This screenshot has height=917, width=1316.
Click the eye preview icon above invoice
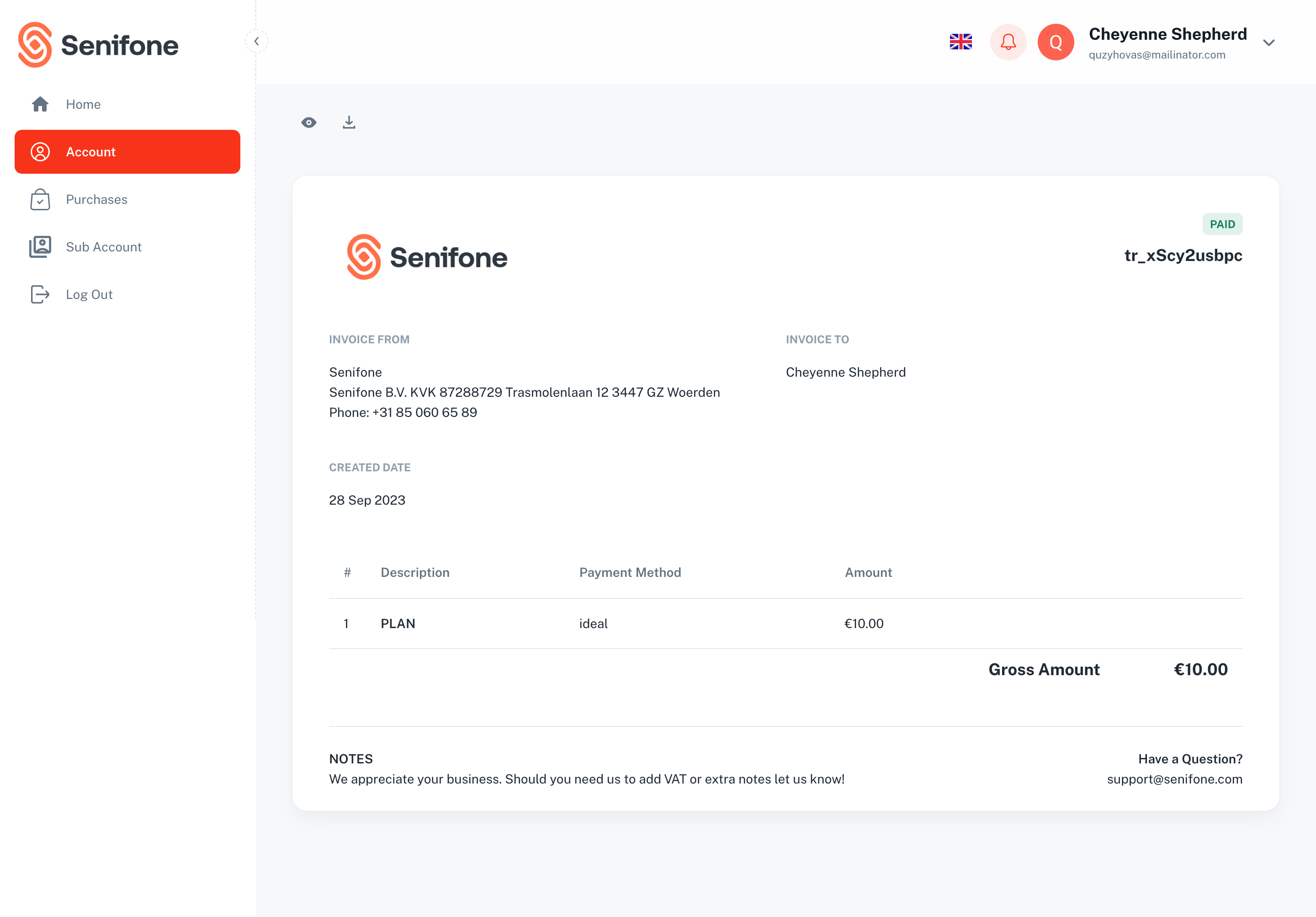tap(308, 123)
